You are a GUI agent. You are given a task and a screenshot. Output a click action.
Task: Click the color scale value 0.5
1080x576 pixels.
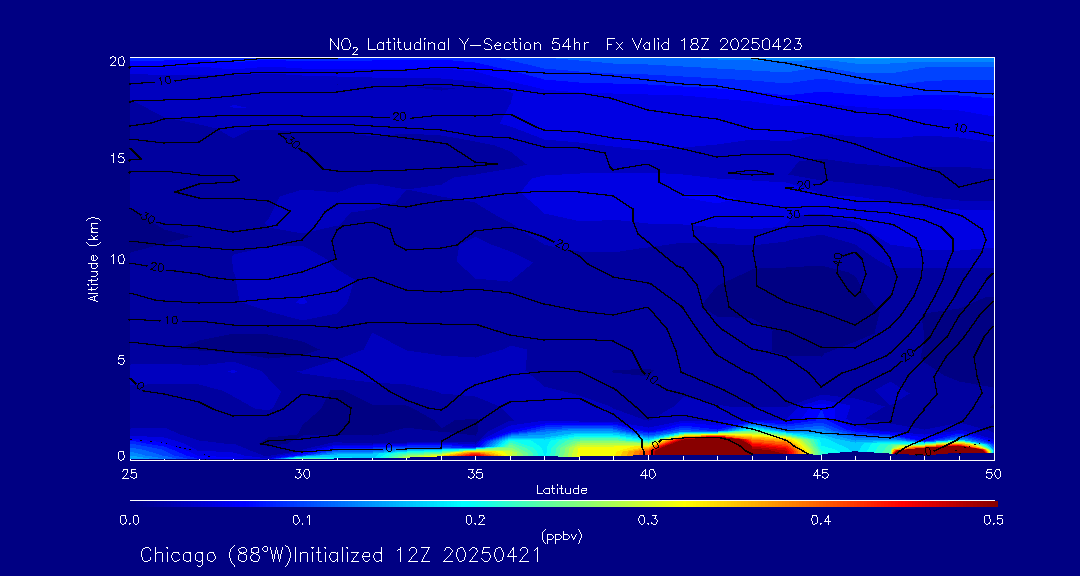coord(993,520)
